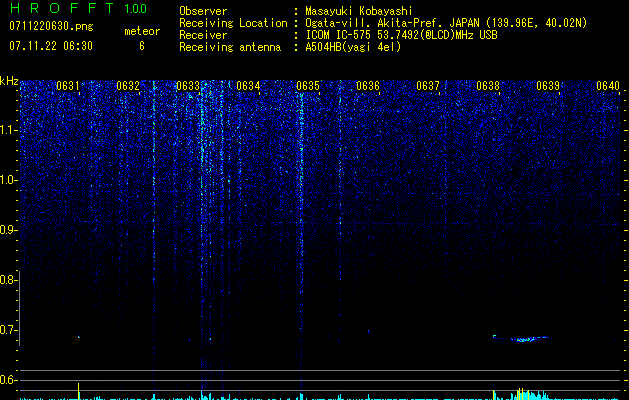Viewport: 629px width, 400px height.
Task: Click the 0.7 kHz axis label
Action: pos(8,330)
